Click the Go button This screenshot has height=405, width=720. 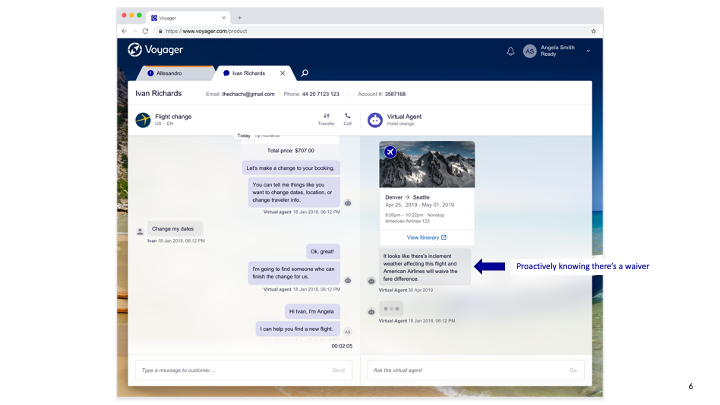tap(573, 370)
